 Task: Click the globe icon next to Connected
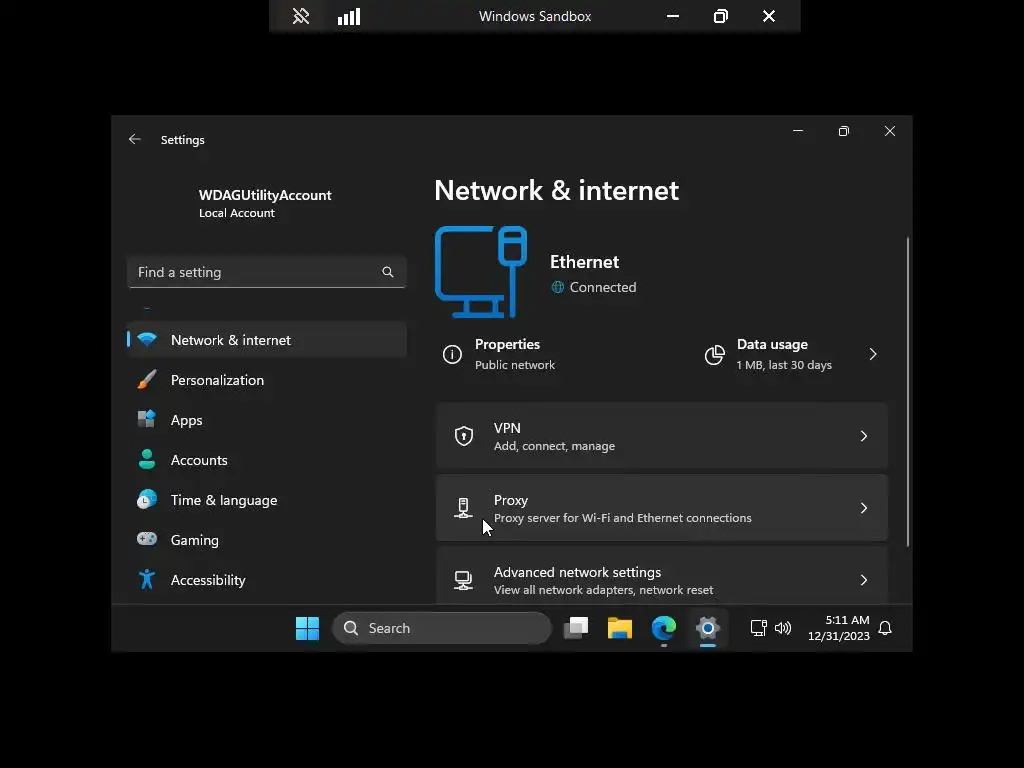(x=557, y=287)
